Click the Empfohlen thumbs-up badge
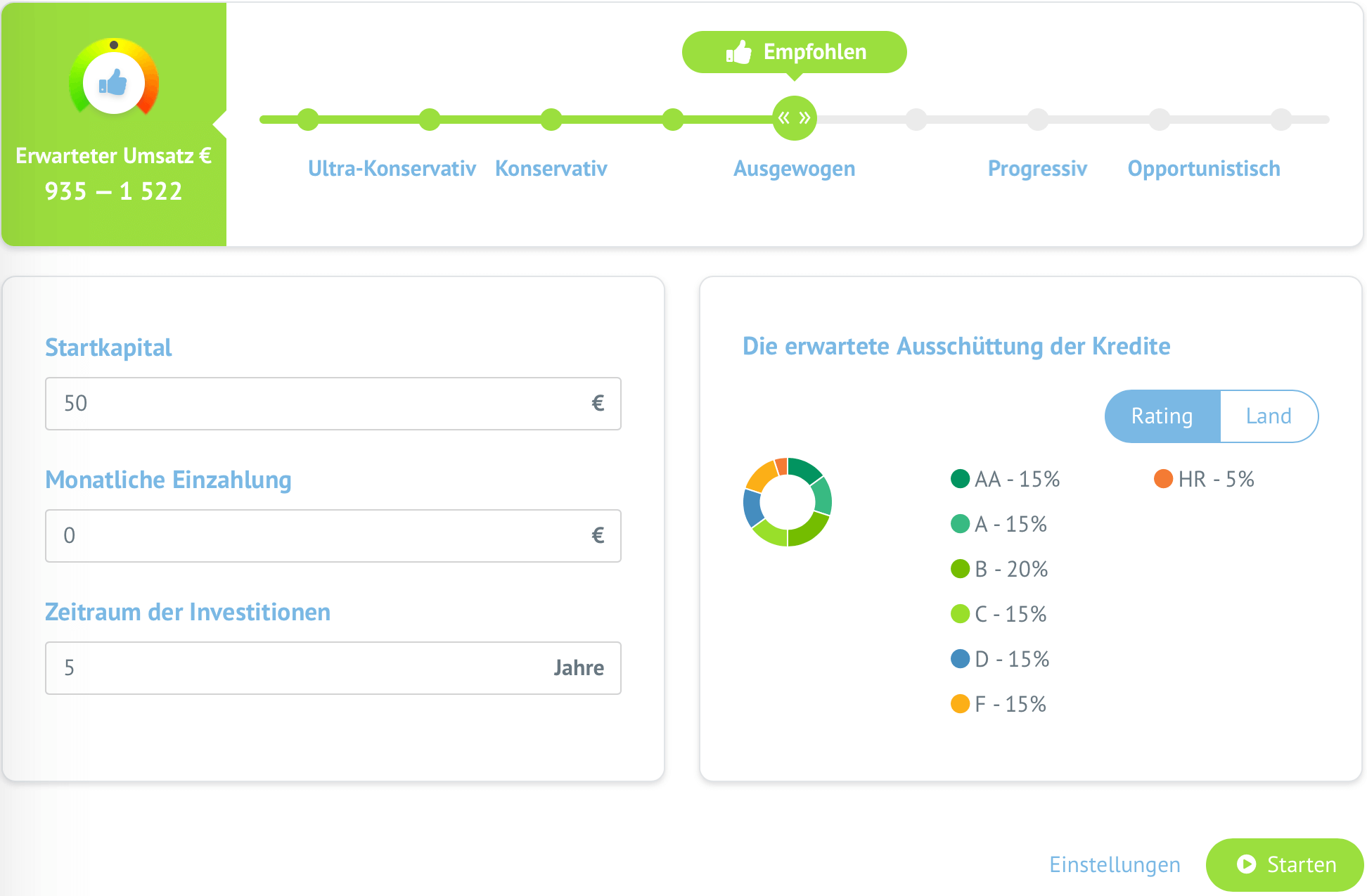 click(x=794, y=52)
